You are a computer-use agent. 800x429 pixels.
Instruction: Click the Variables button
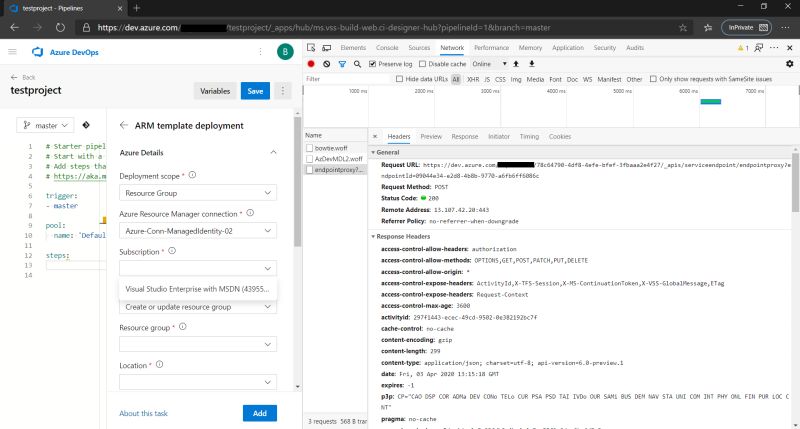[215, 91]
